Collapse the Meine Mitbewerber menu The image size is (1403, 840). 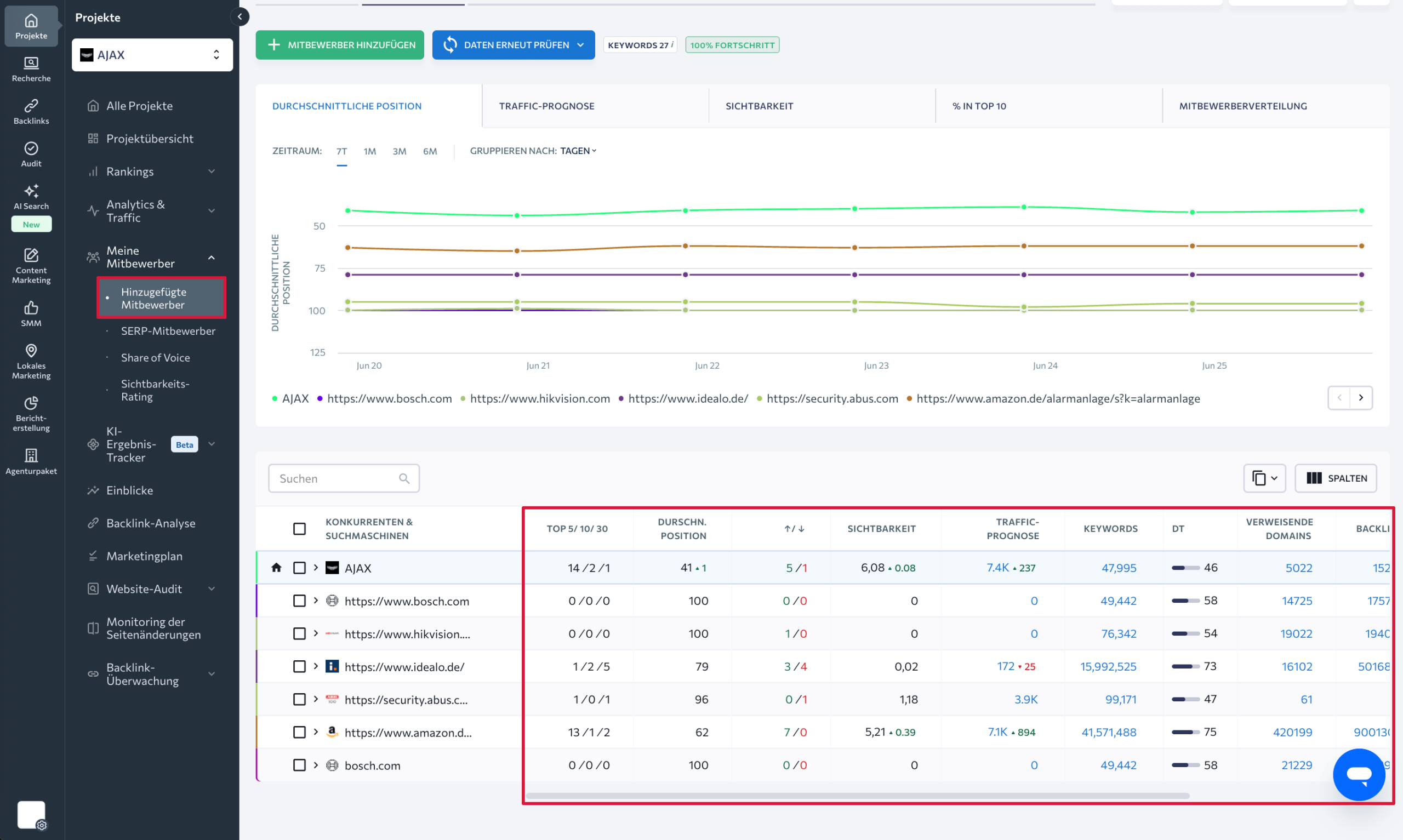tap(212, 258)
